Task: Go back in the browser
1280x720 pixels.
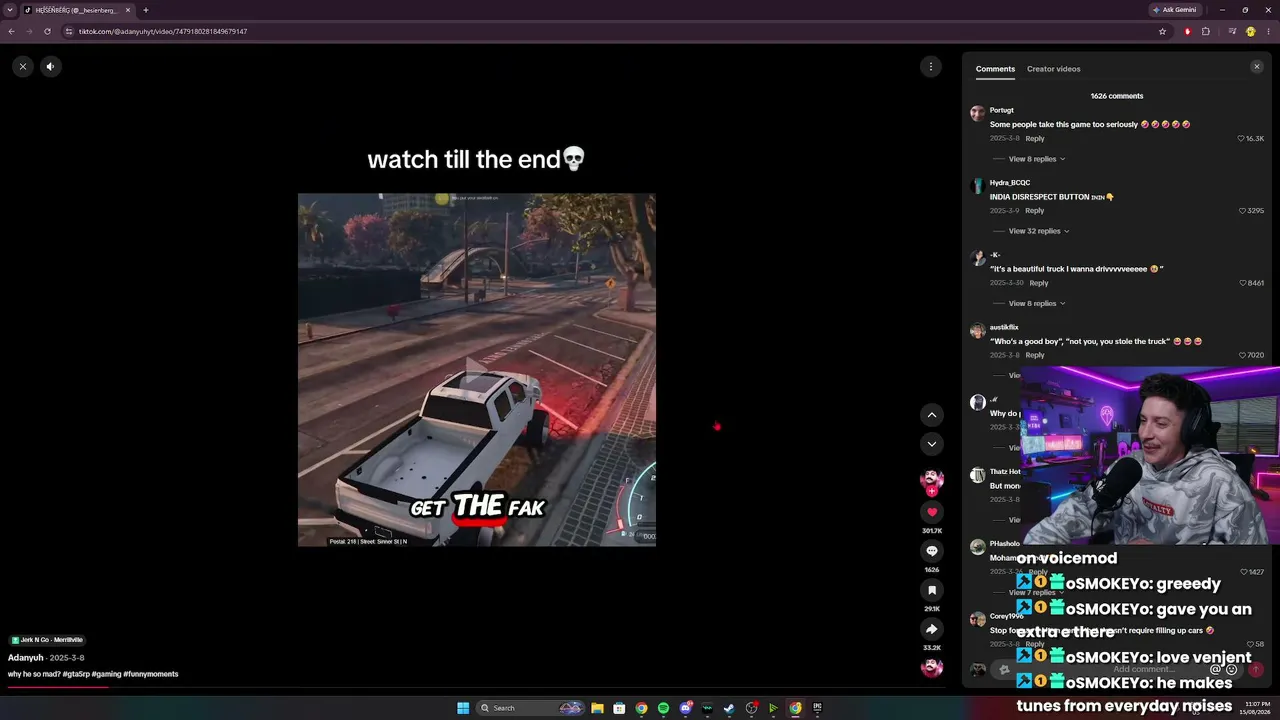Action: 12,31
